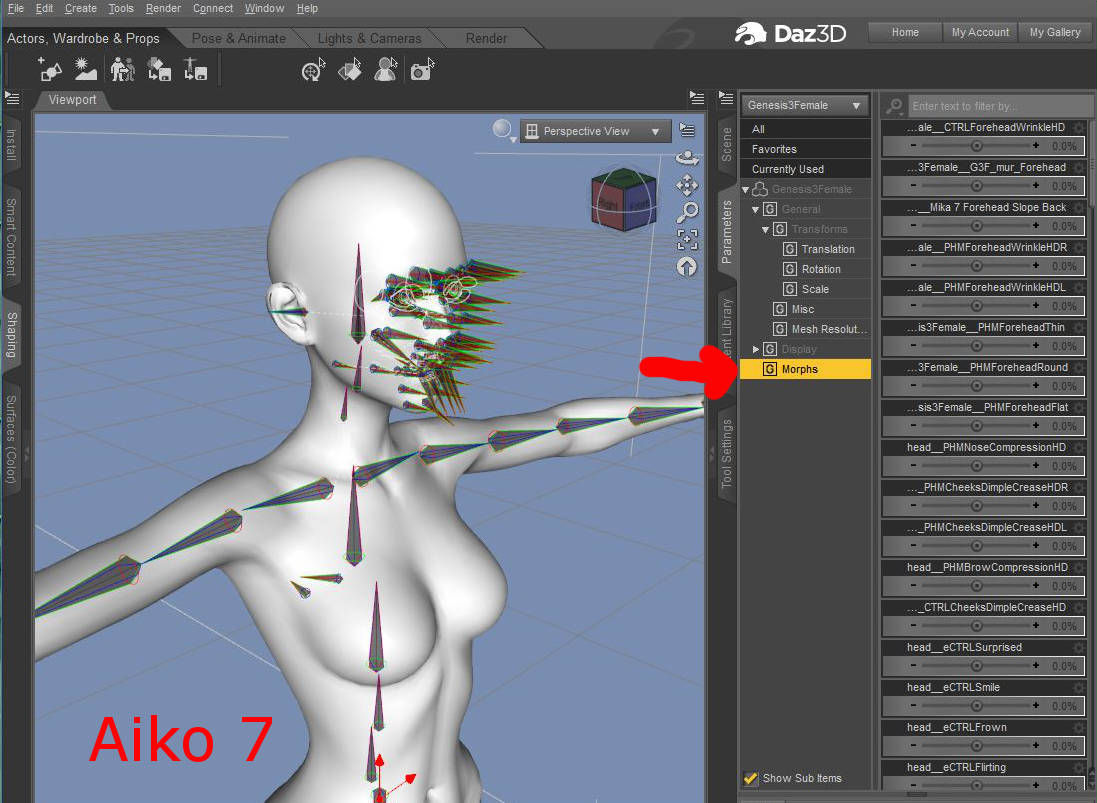Select the Surface Selection tool icon
This screenshot has width=1097, height=803.
pos(350,69)
